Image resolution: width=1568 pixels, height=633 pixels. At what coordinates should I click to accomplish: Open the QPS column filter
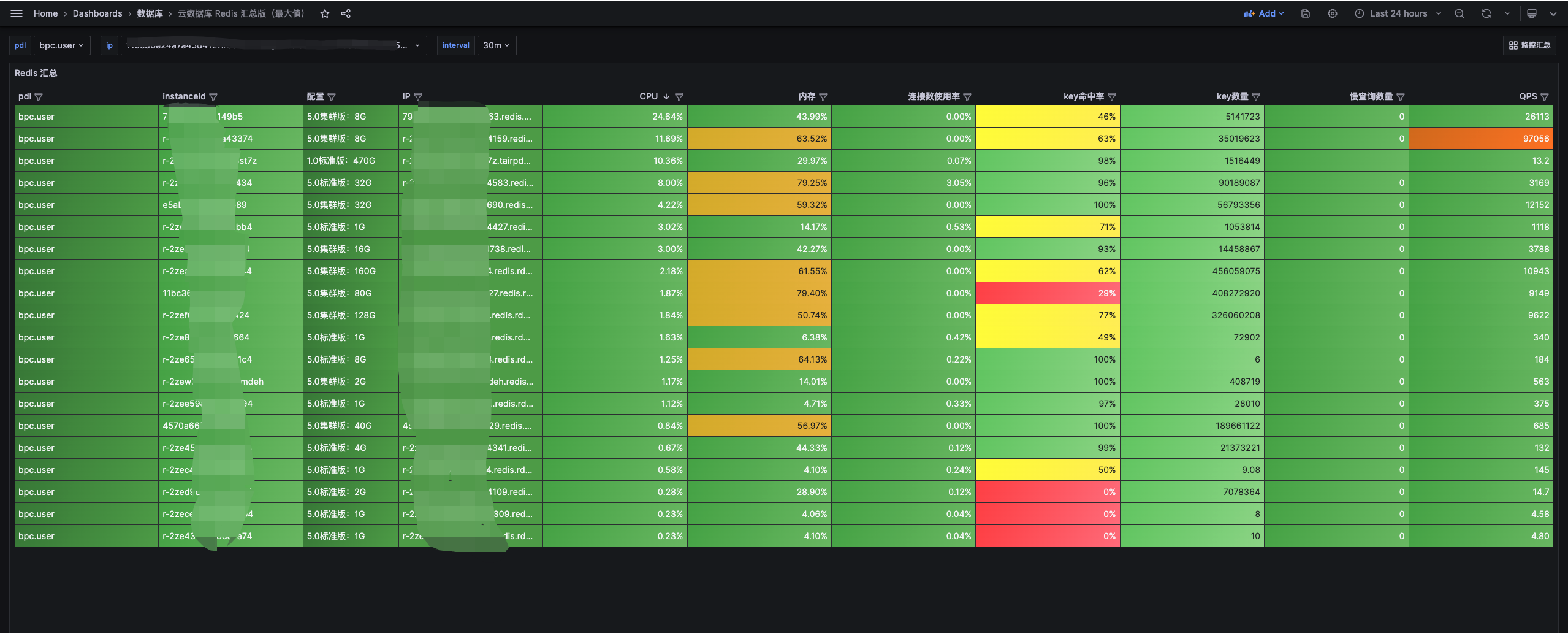point(1545,96)
